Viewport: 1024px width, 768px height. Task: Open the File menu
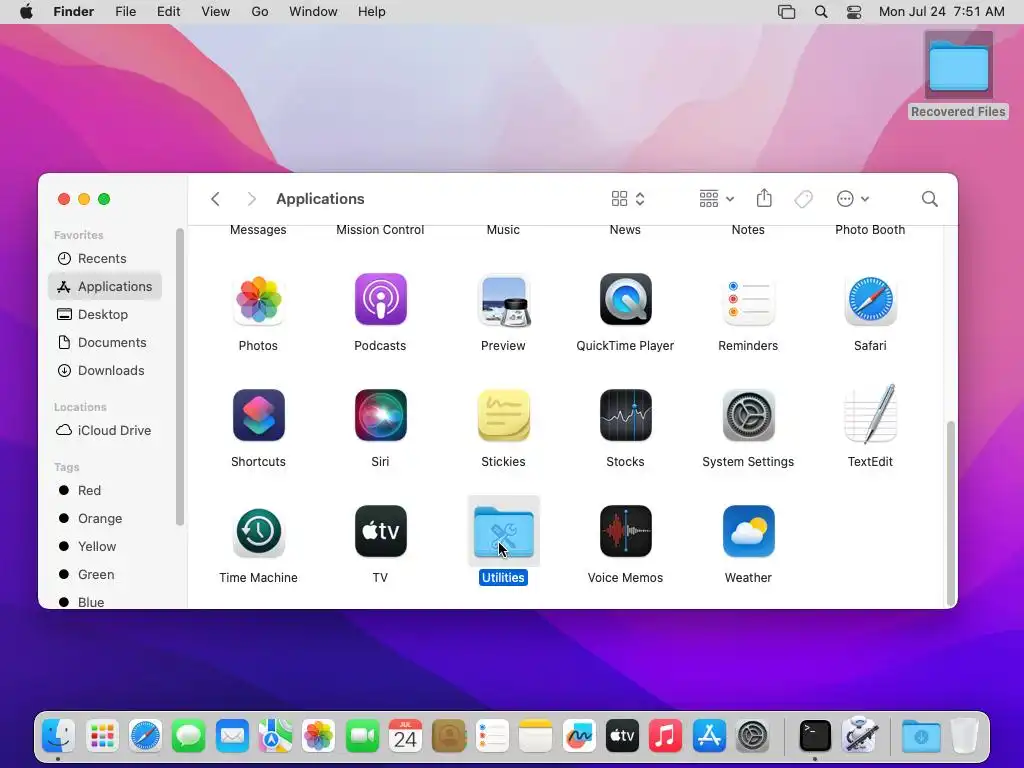(125, 12)
